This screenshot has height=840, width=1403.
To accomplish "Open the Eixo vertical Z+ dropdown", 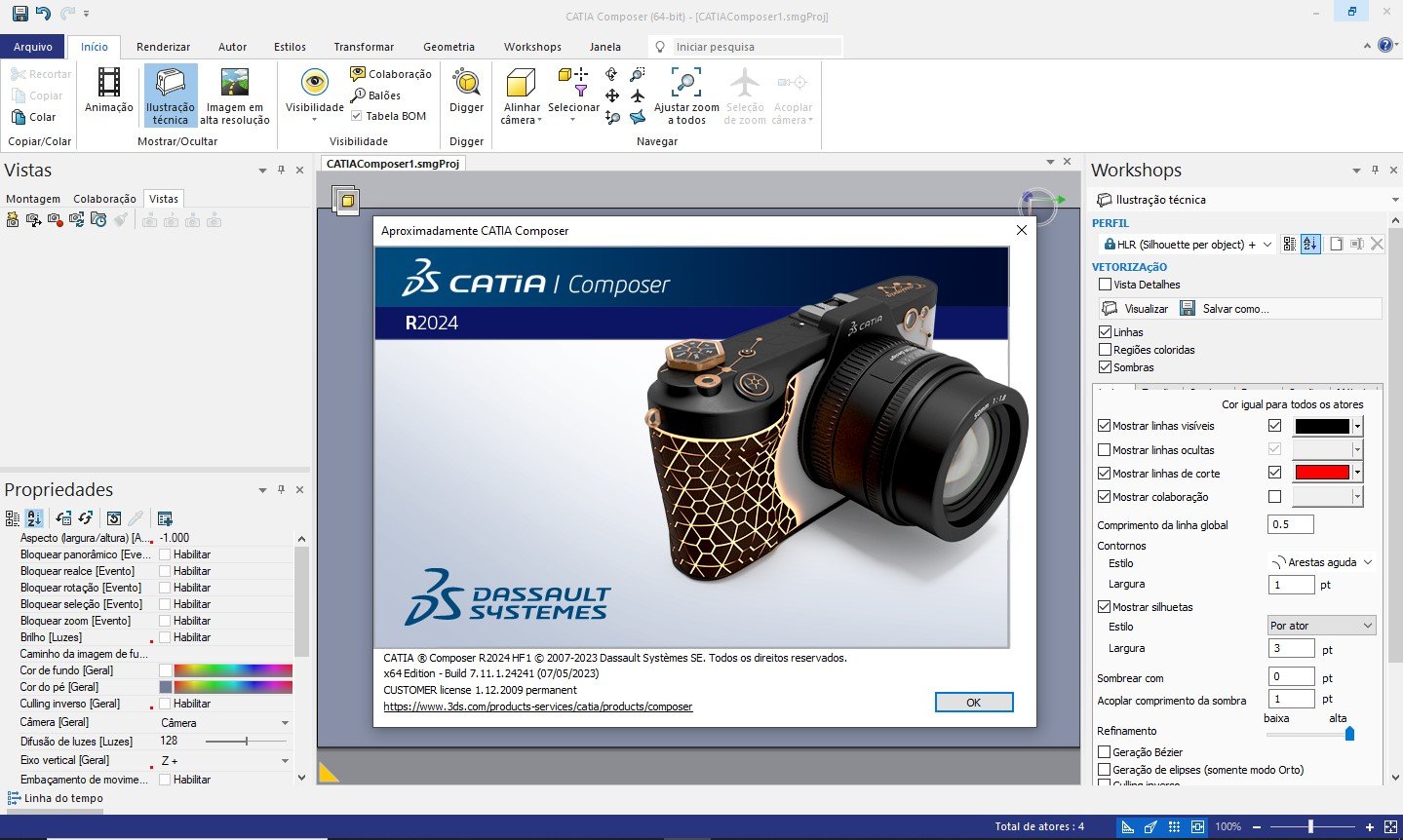I will pos(285,761).
